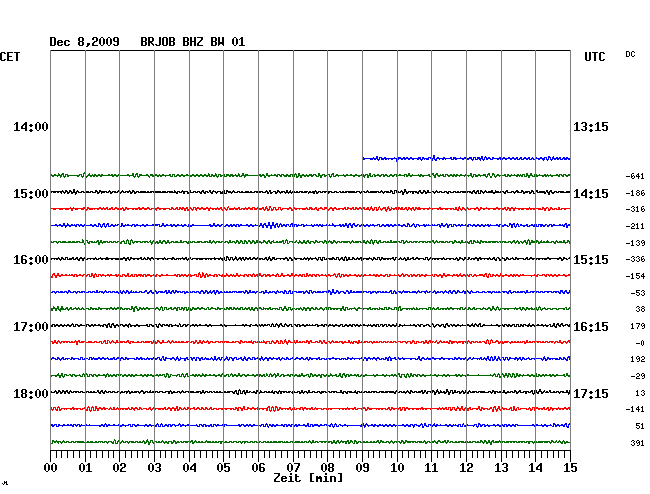650x494 pixels.
Task: Click the DC value '-336'
Action: (635, 259)
